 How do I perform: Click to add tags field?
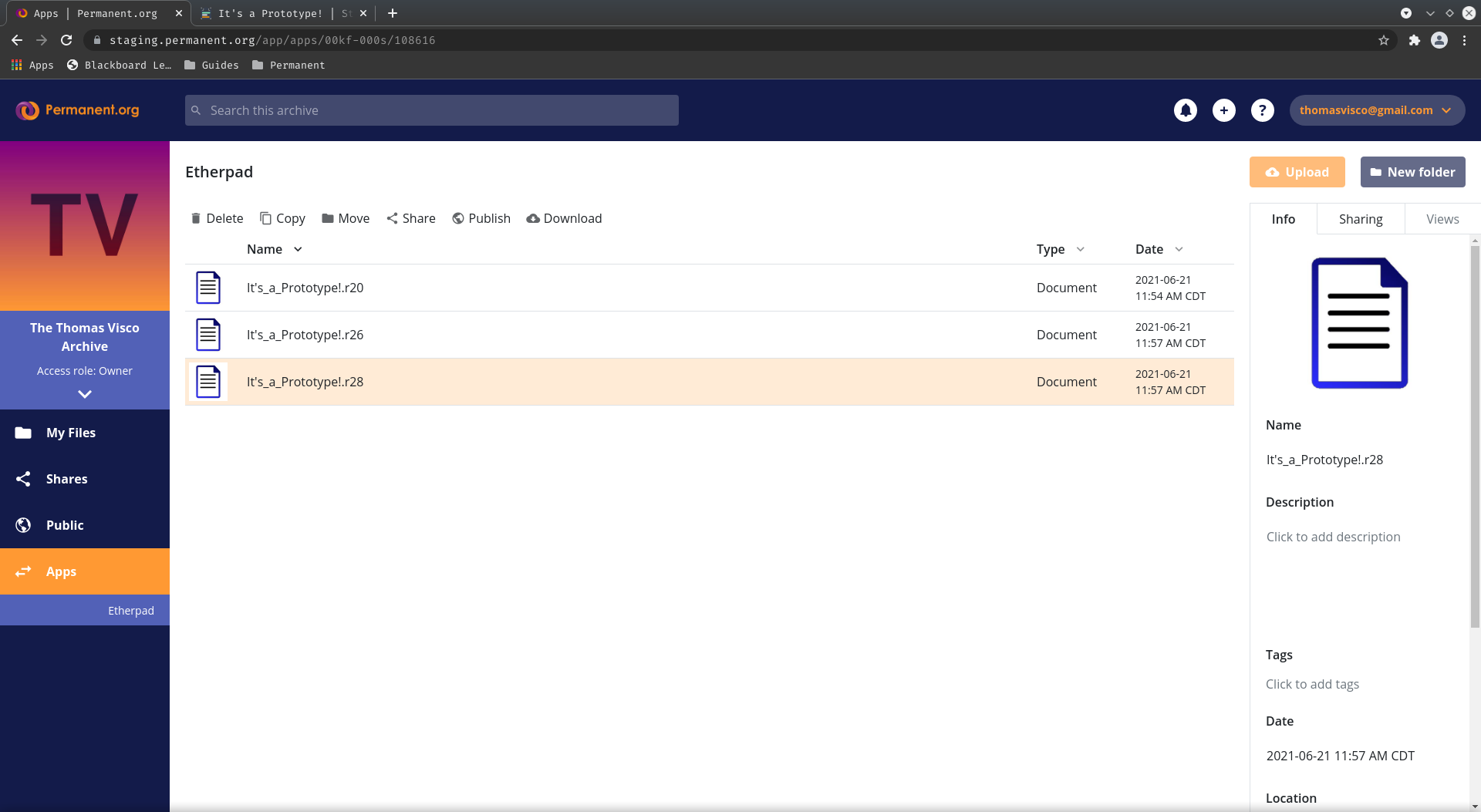coord(1312,684)
